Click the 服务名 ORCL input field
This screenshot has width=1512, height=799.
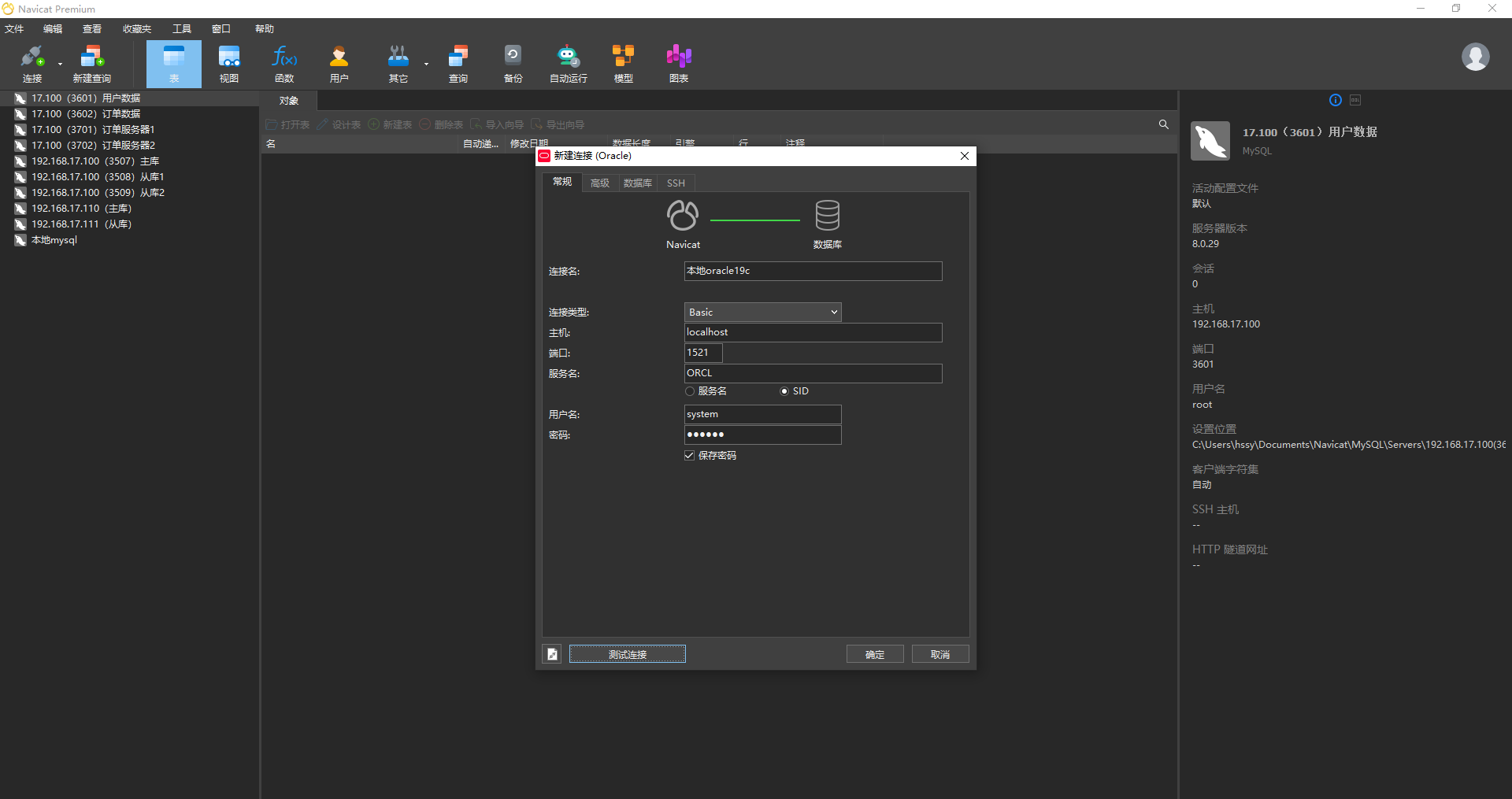813,373
